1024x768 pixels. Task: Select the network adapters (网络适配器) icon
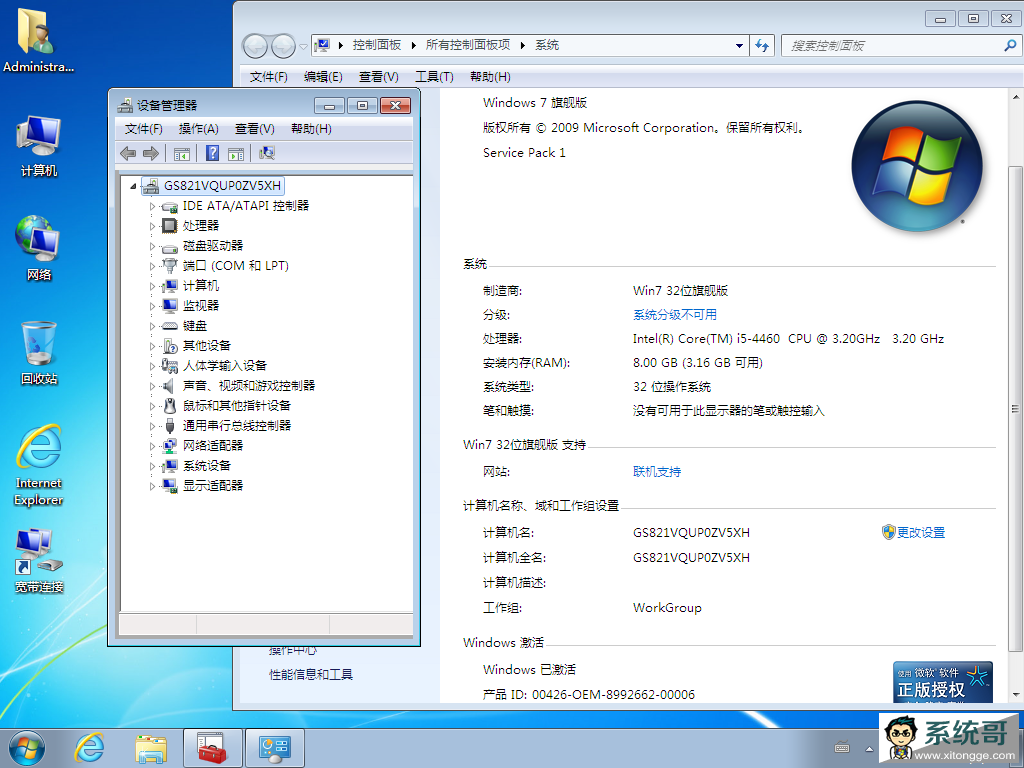pyautogui.click(x=170, y=446)
